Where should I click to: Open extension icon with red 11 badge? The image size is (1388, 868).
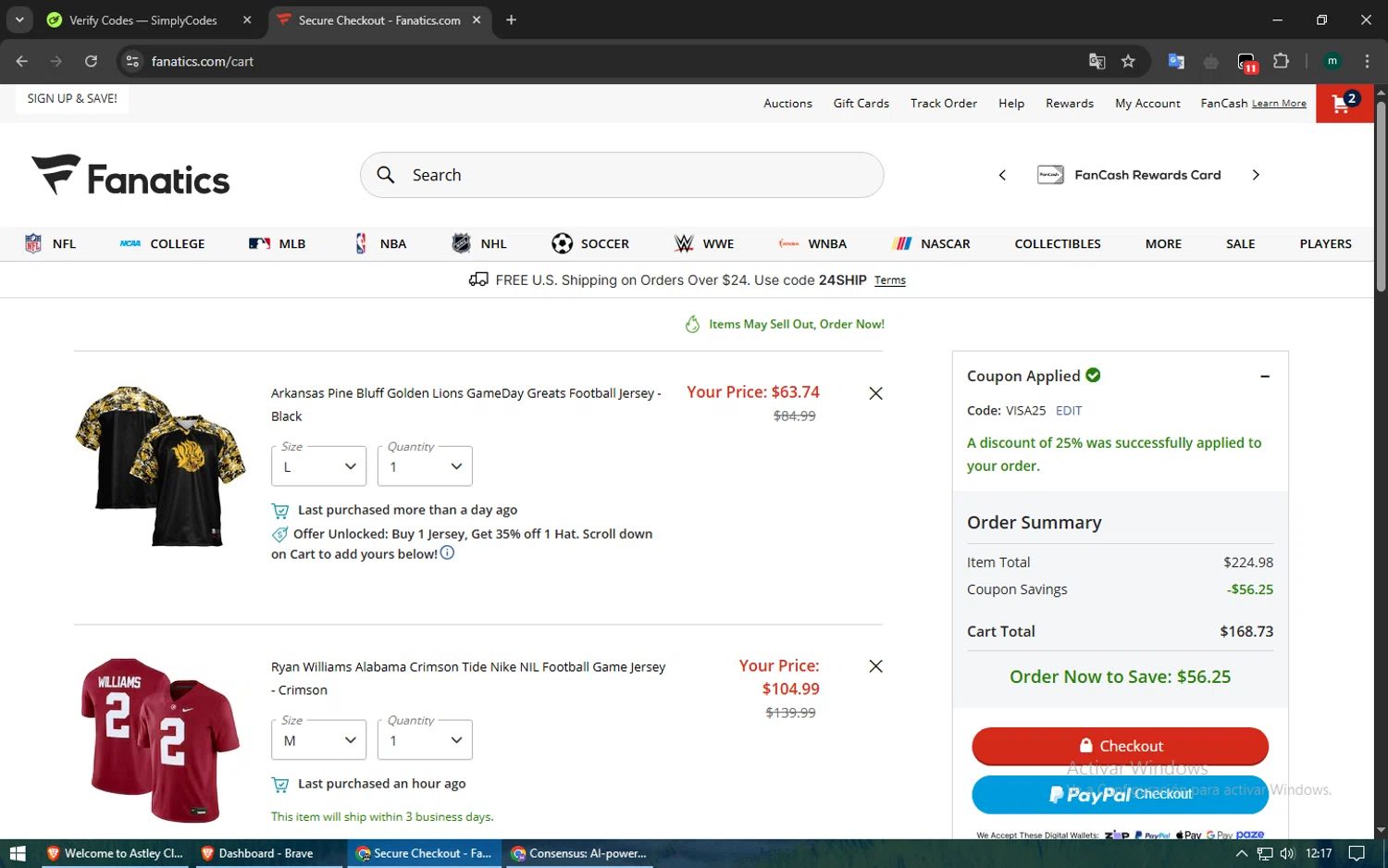pyautogui.click(x=1246, y=62)
